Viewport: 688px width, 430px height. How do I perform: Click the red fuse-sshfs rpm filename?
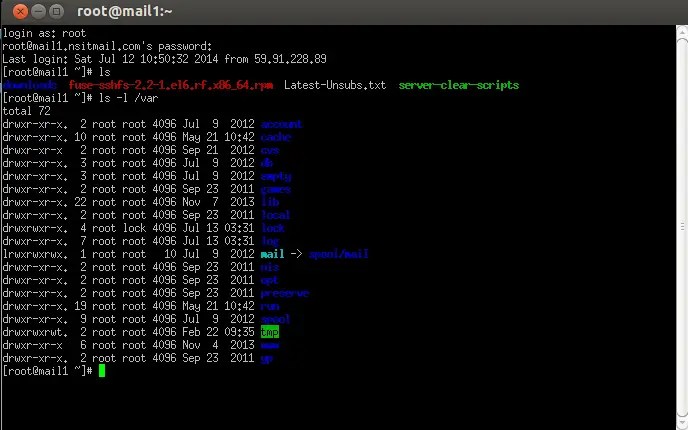(x=171, y=85)
